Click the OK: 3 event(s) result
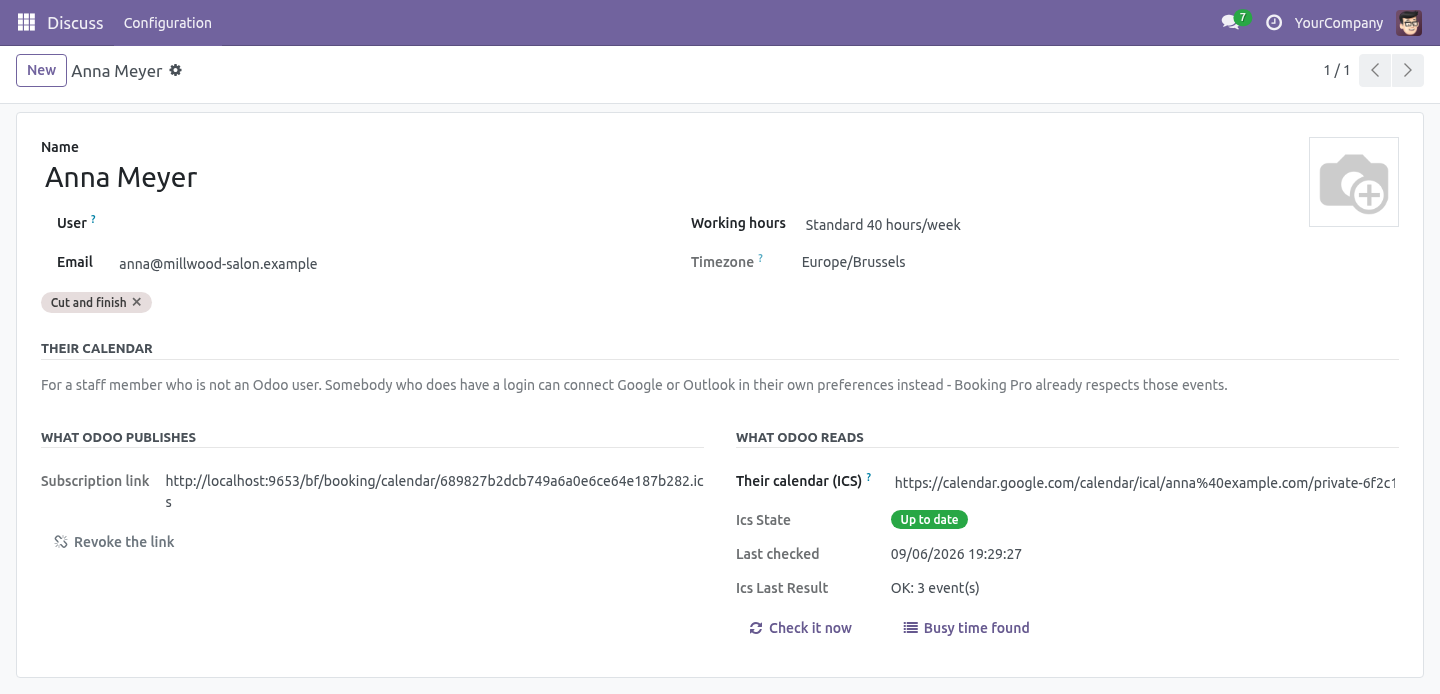This screenshot has height=694, width=1440. point(935,588)
